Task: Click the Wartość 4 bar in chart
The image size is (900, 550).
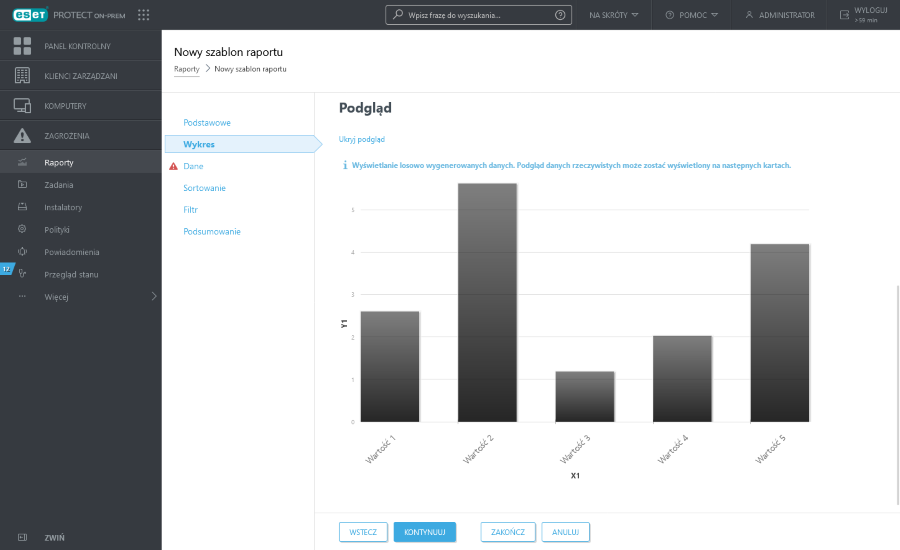Action: (x=682, y=379)
